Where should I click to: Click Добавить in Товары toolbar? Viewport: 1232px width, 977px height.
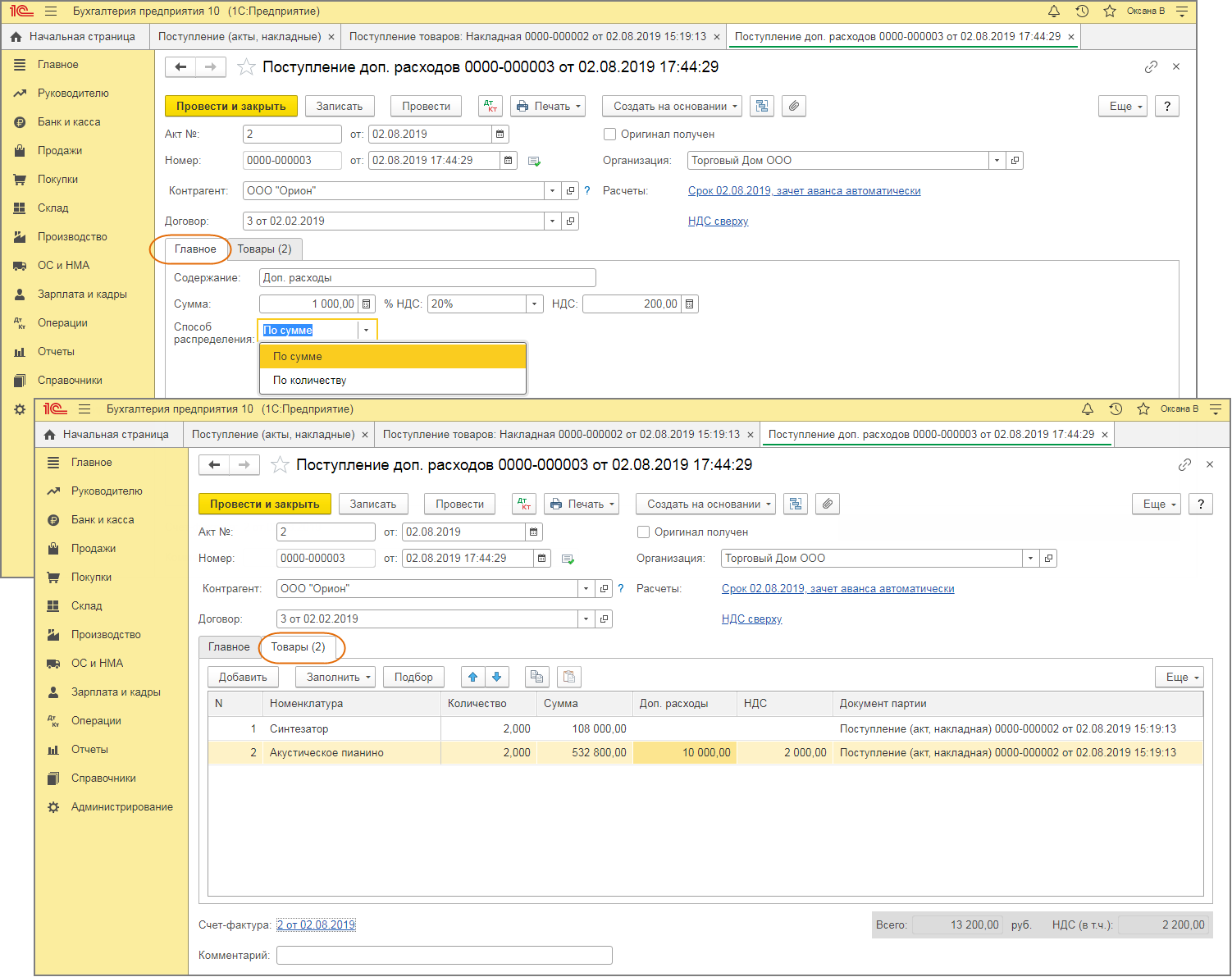pos(243,677)
